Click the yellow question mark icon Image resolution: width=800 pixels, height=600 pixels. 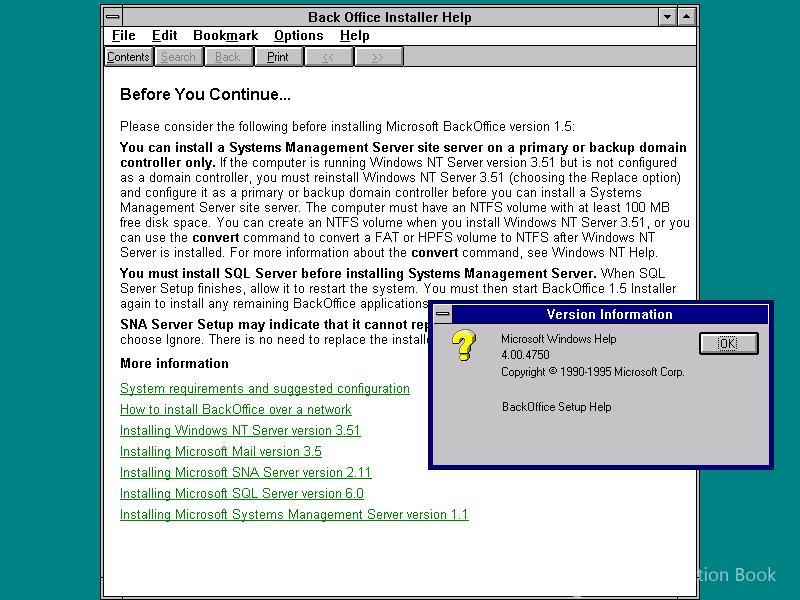[x=464, y=345]
